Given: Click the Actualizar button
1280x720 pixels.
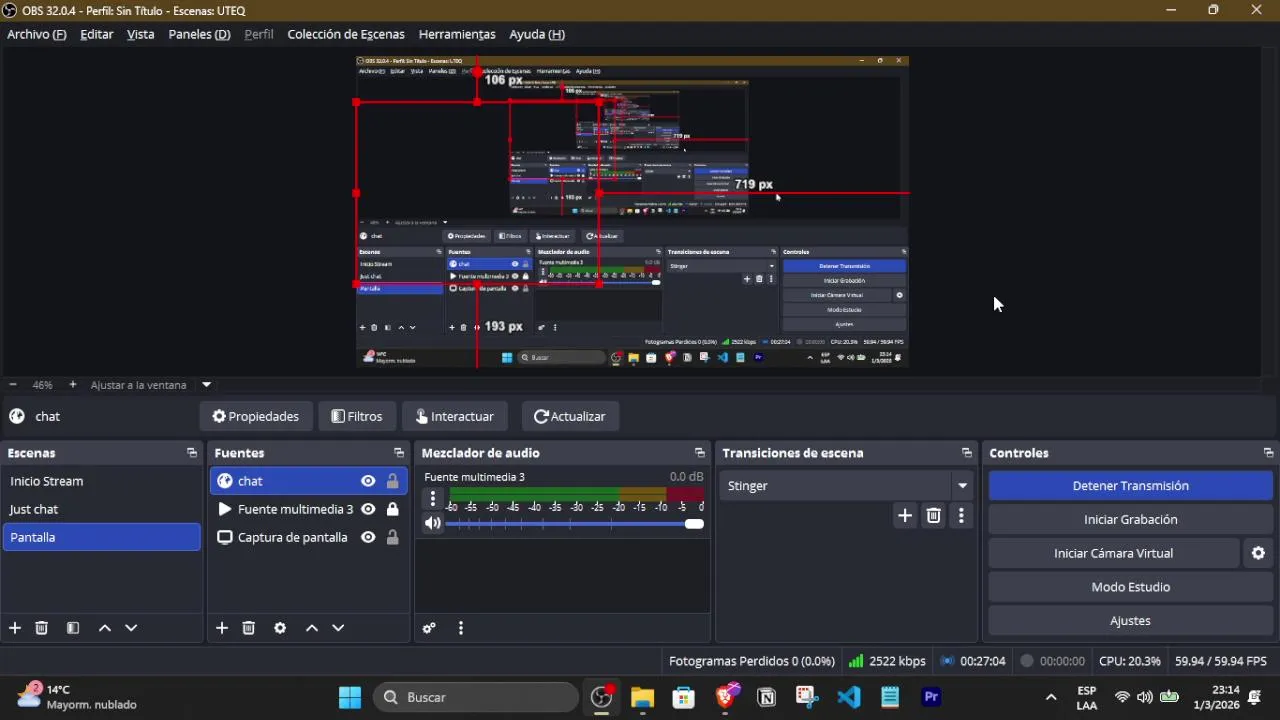Looking at the screenshot, I should click(570, 416).
